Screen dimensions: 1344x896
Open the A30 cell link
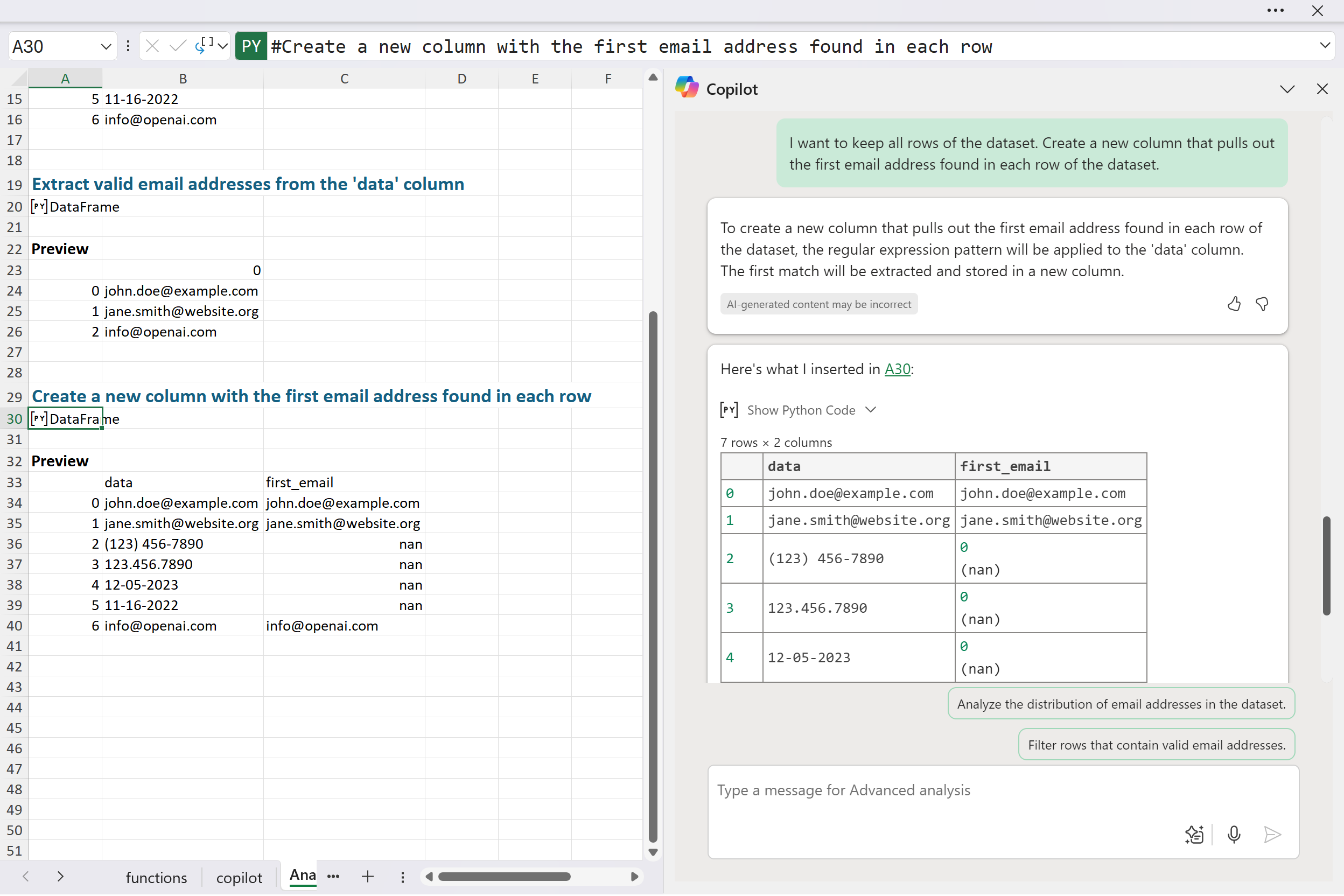(897, 369)
